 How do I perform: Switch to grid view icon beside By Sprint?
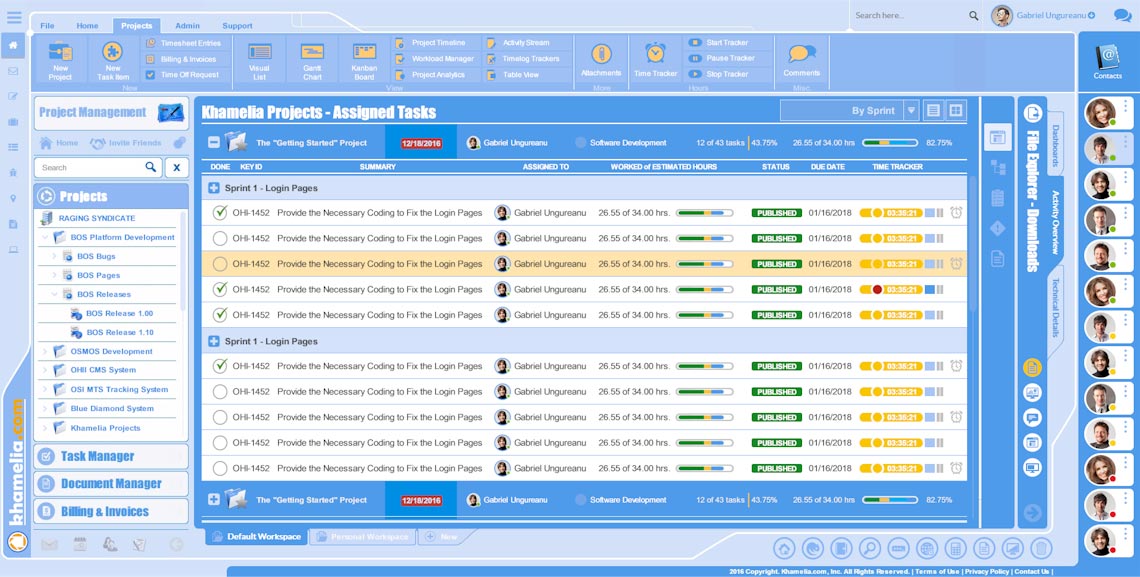tap(956, 110)
